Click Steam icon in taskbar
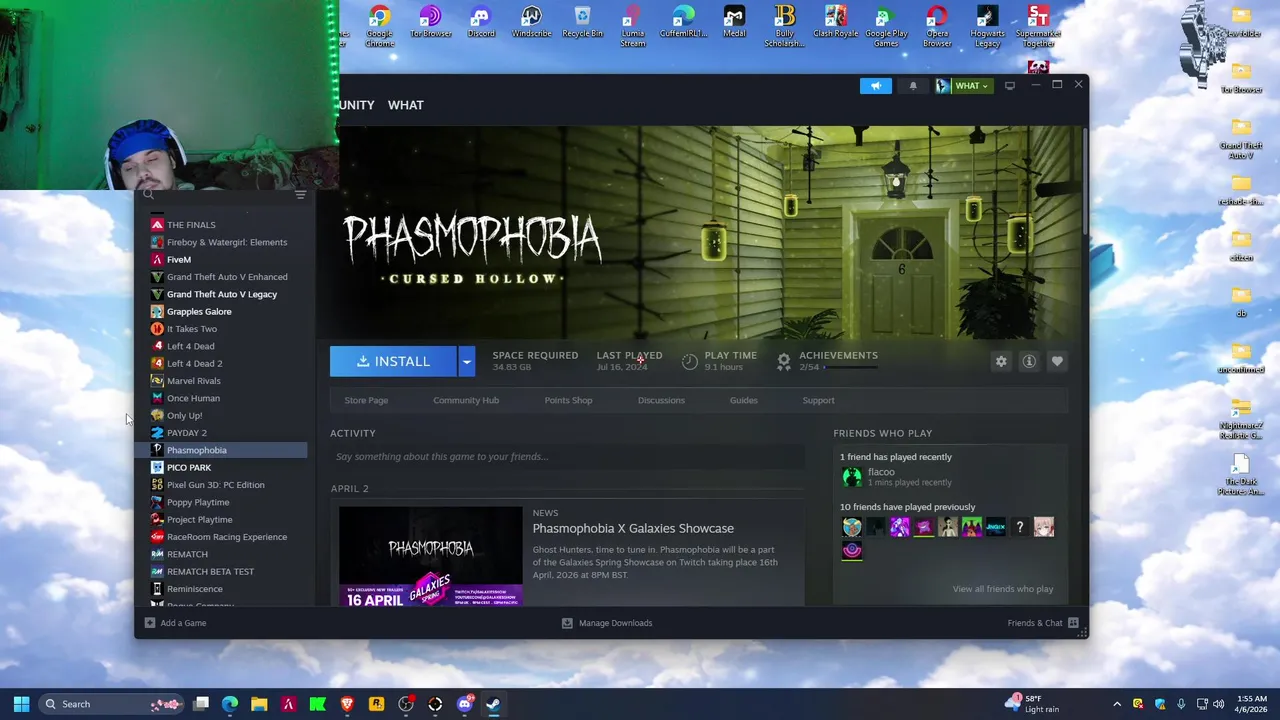Image resolution: width=1280 pixels, height=720 pixels. pos(493,704)
